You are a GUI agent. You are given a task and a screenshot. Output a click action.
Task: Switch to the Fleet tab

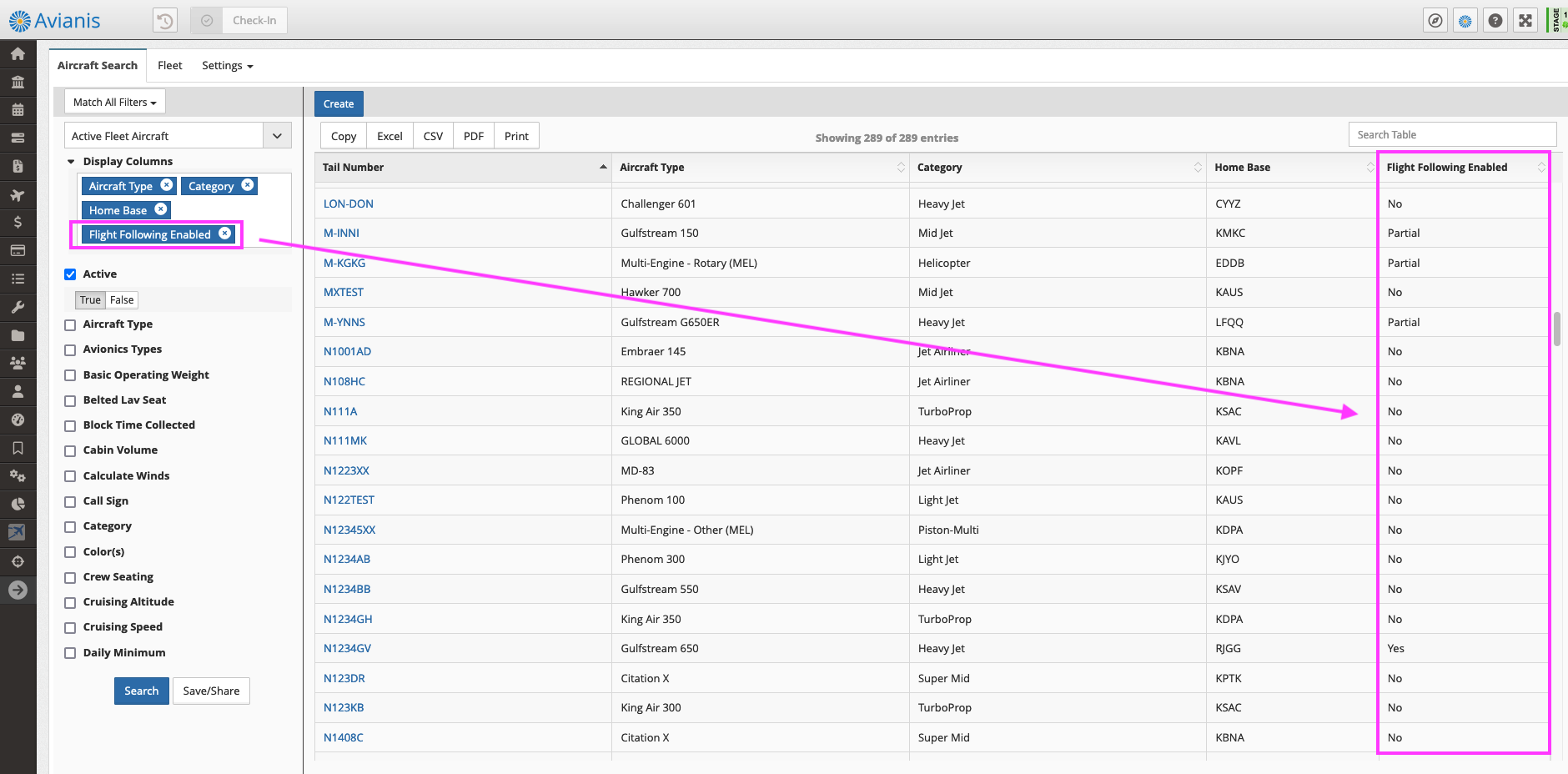coord(170,66)
